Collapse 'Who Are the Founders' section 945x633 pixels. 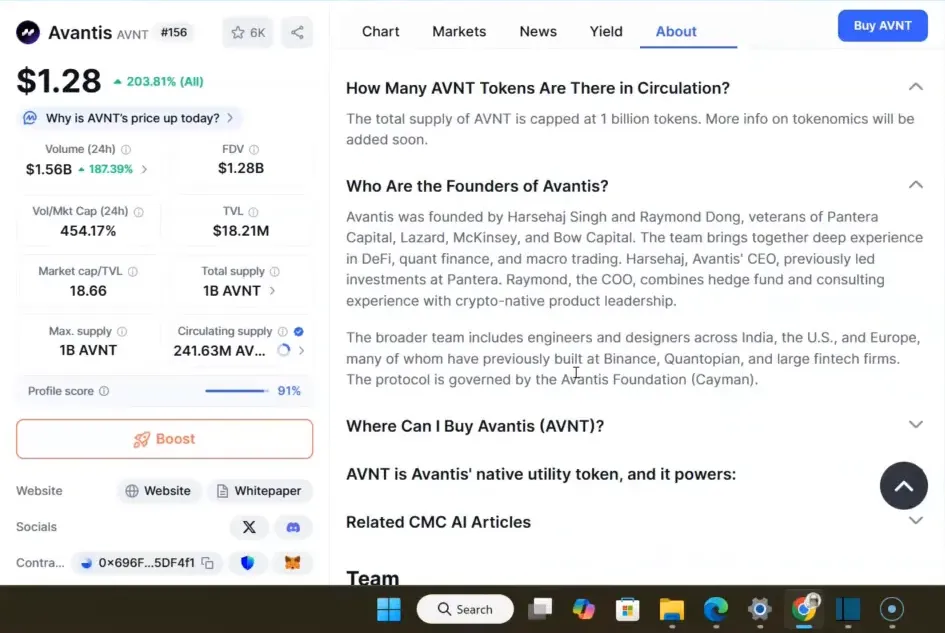click(x=915, y=185)
